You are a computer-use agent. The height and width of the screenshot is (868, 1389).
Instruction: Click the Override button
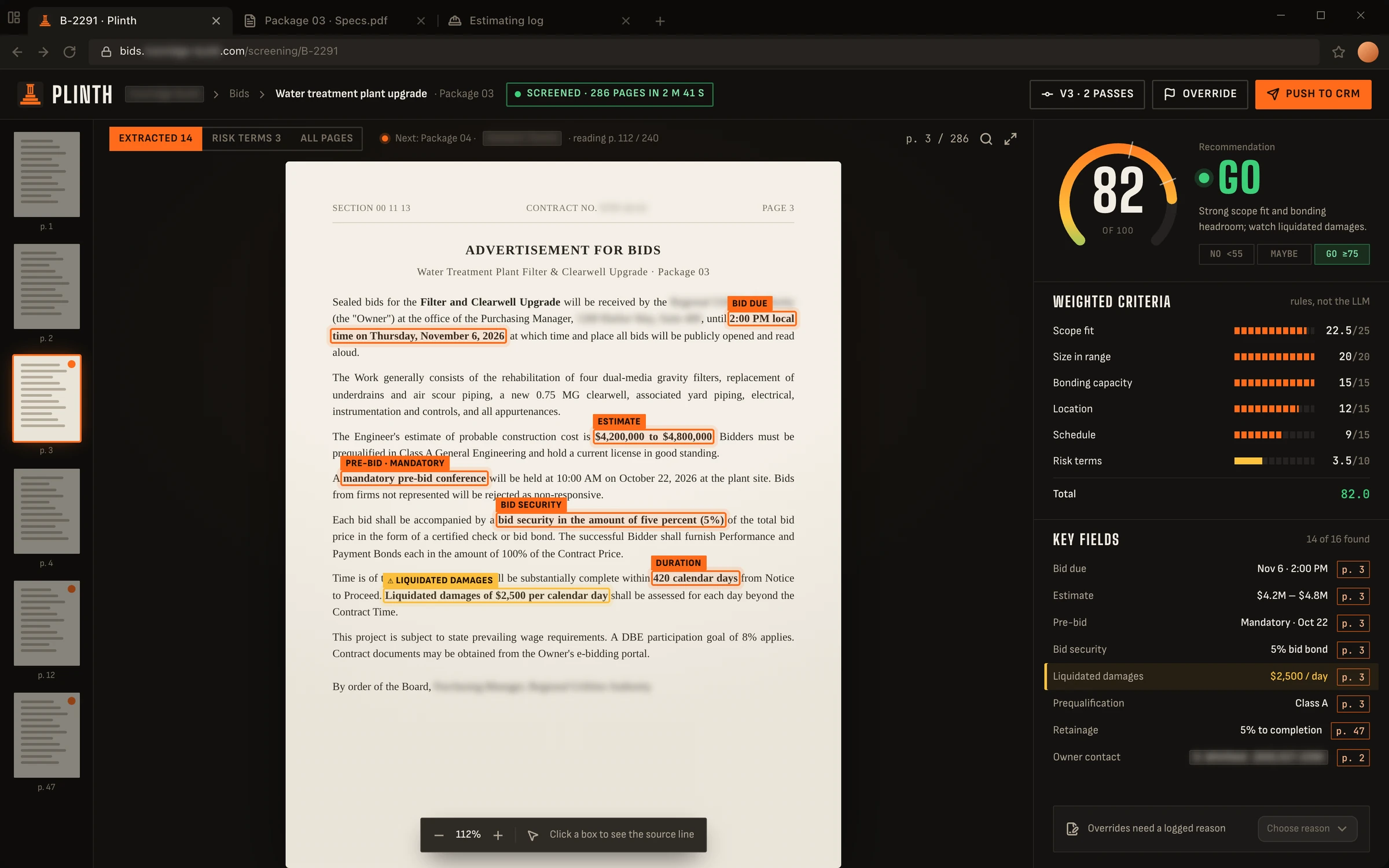tap(1200, 94)
